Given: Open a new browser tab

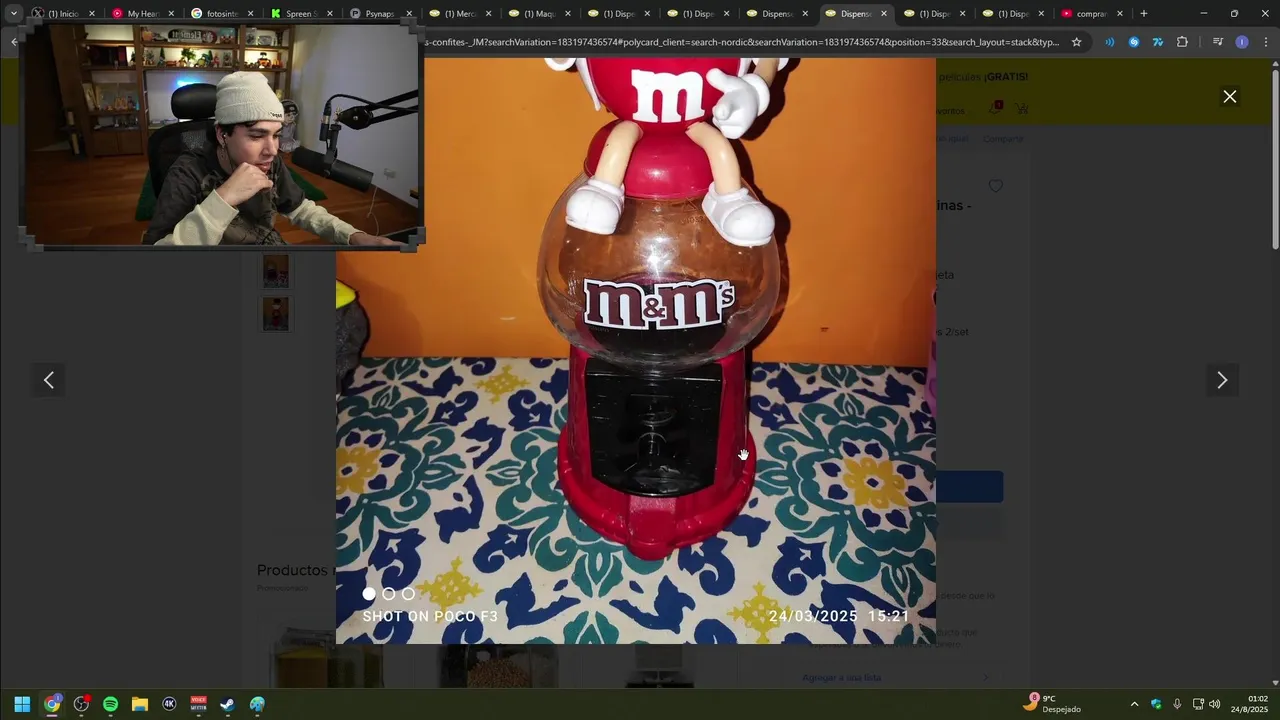Looking at the screenshot, I should (x=1144, y=14).
